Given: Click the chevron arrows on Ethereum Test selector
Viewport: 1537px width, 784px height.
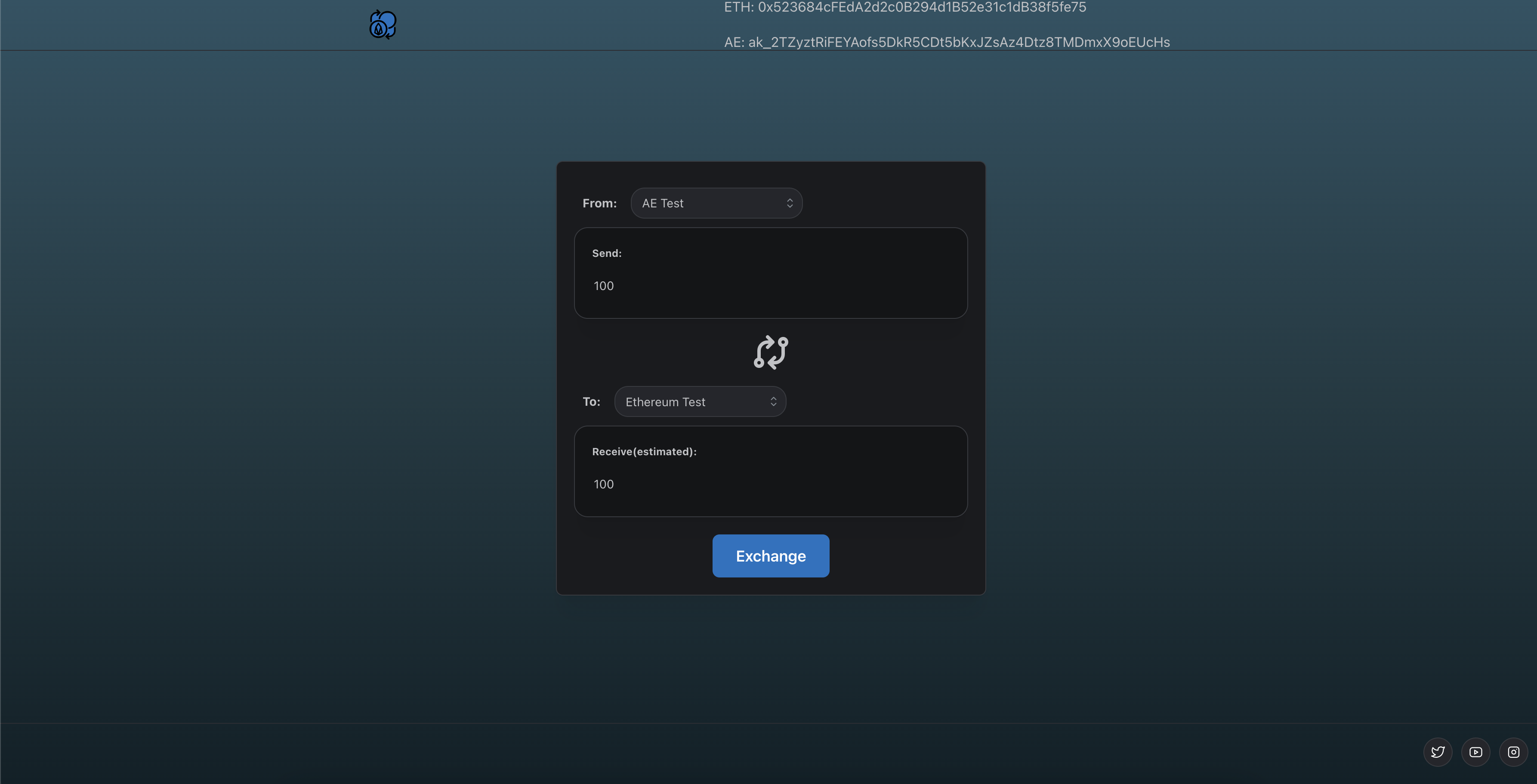Looking at the screenshot, I should click(x=773, y=401).
